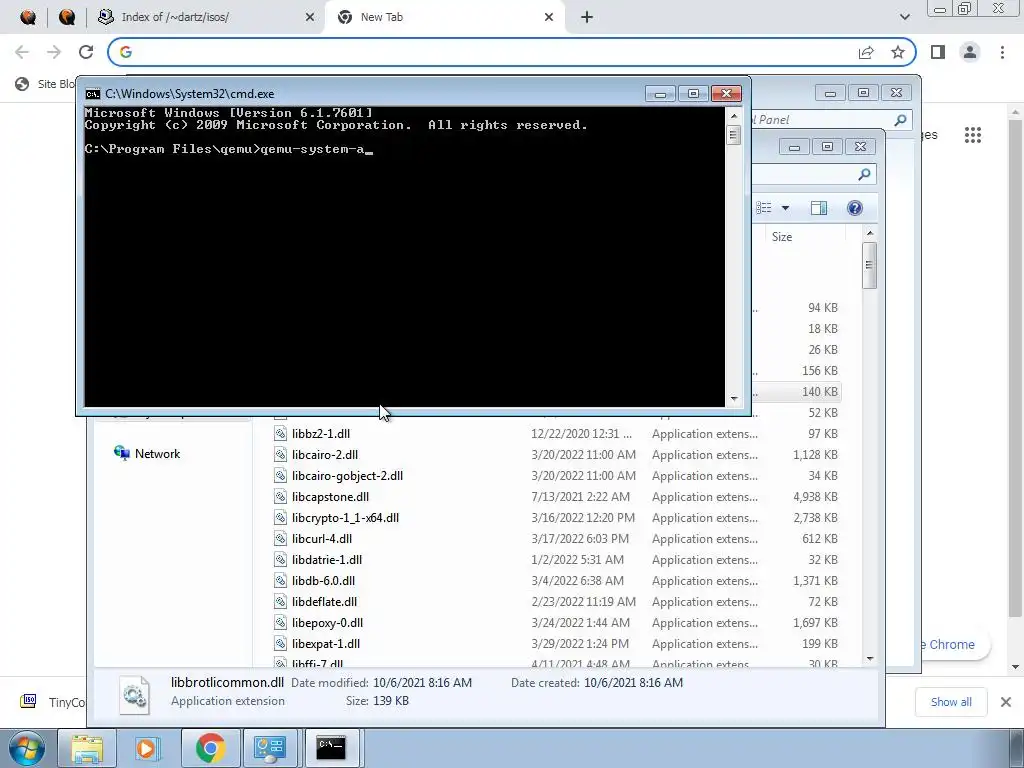This screenshot has width=1024, height=768.
Task: Sort by Size column header
Action: (782, 236)
